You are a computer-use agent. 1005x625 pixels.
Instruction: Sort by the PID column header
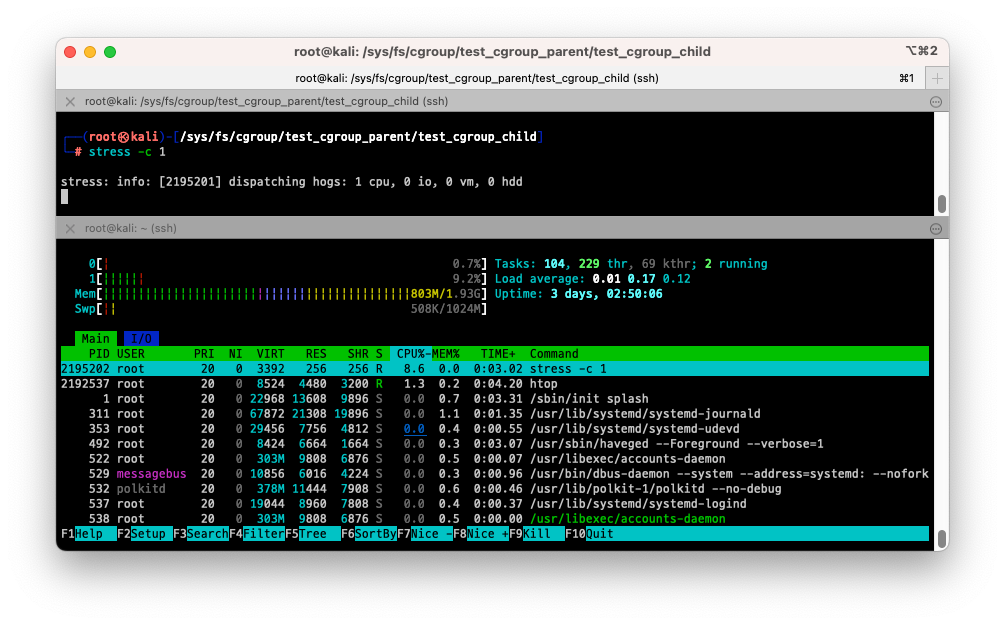[99, 354]
